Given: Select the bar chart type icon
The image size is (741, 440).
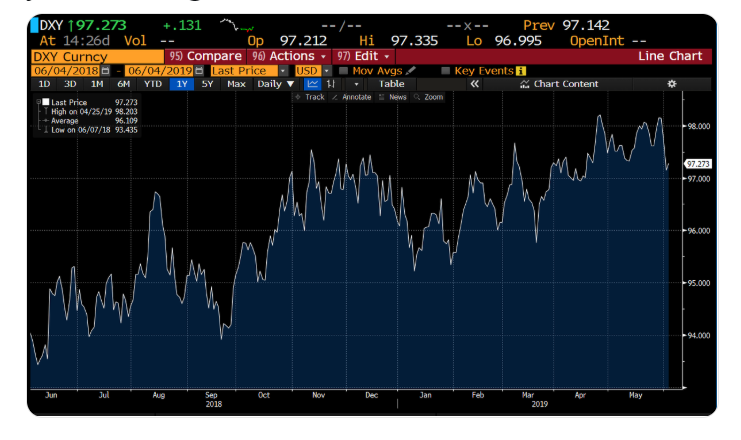Looking at the screenshot, I should 331,84.
